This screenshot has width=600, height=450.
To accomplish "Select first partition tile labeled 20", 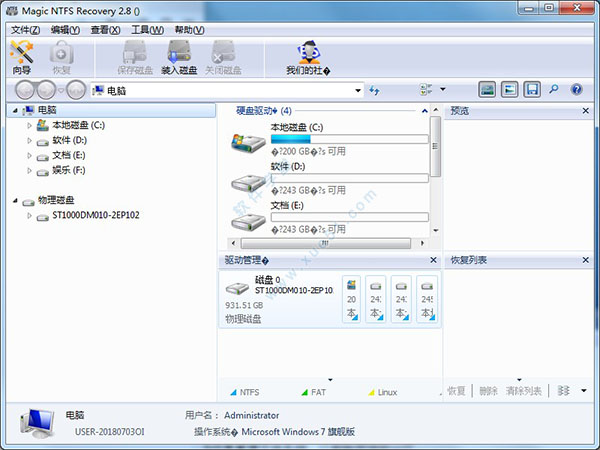I will click(351, 299).
